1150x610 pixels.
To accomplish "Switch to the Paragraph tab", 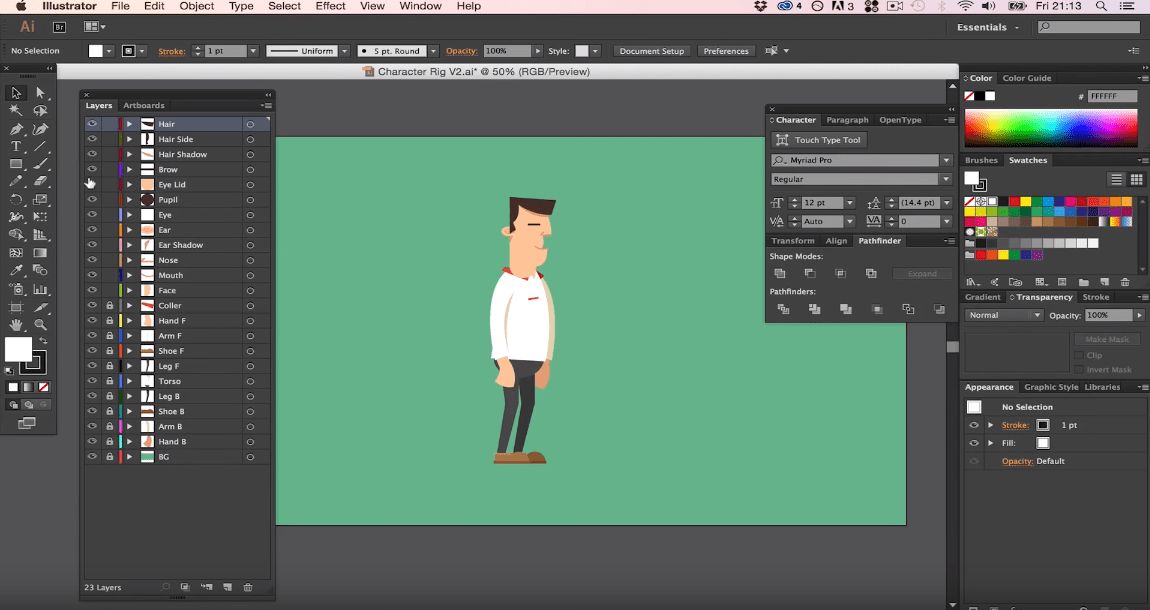I will click(x=847, y=120).
